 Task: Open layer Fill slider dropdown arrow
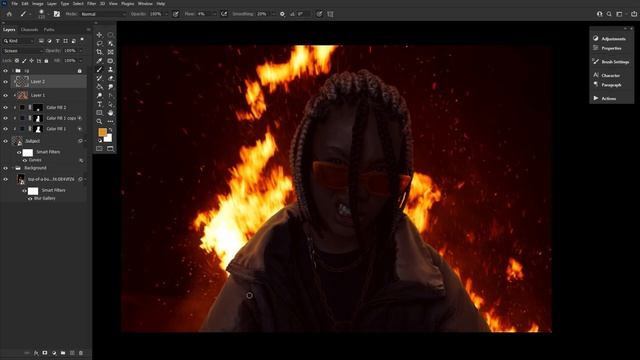pos(81,61)
